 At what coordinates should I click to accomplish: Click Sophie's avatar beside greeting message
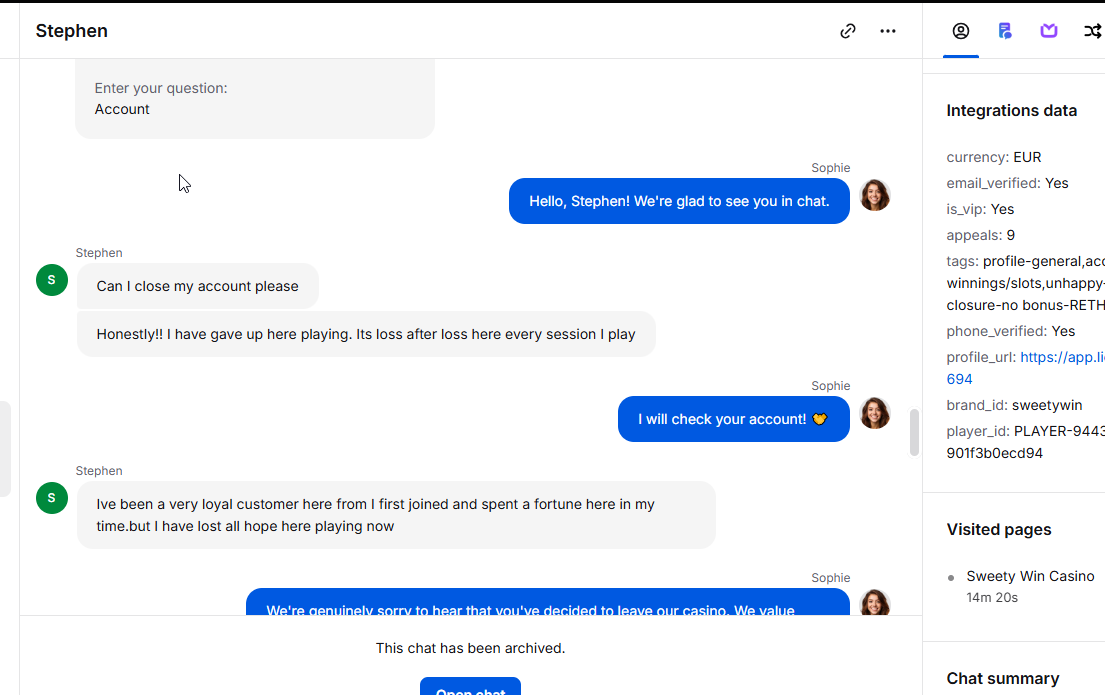pyautogui.click(x=875, y=195)
